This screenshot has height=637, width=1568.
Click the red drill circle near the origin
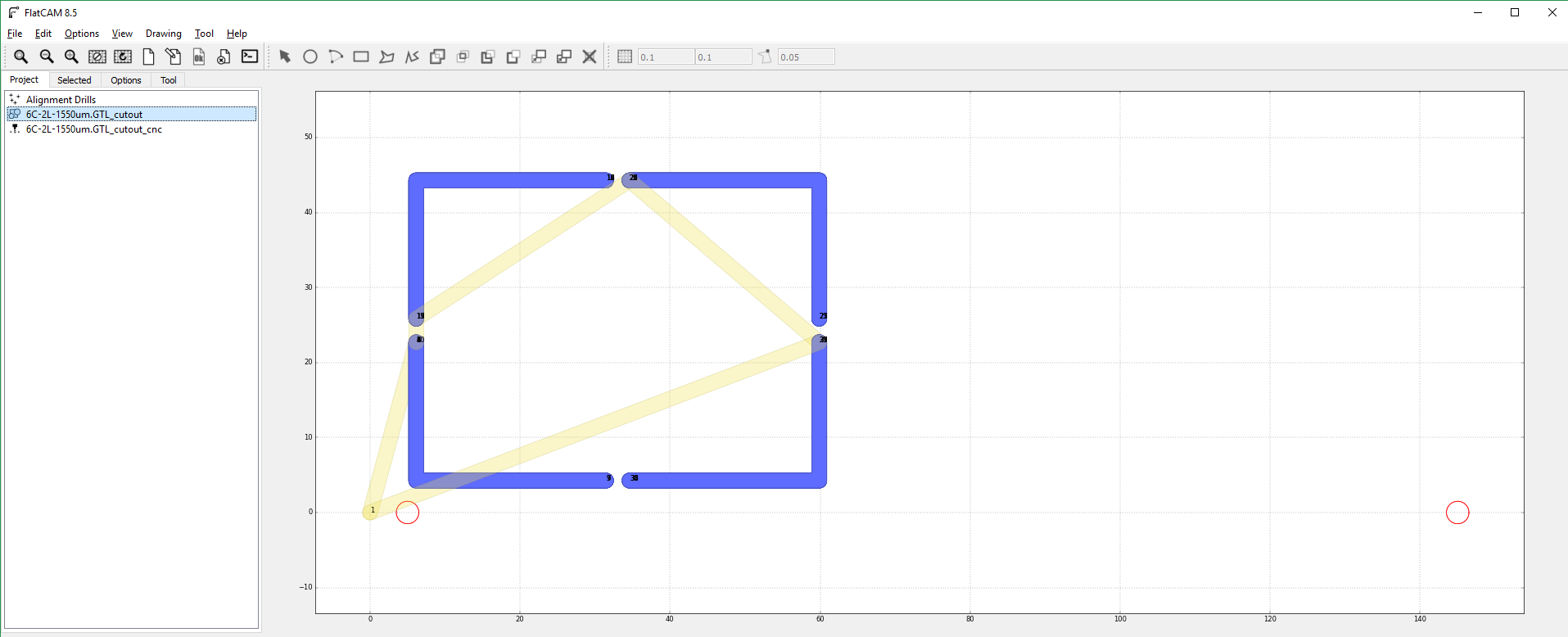coord(408,513)
